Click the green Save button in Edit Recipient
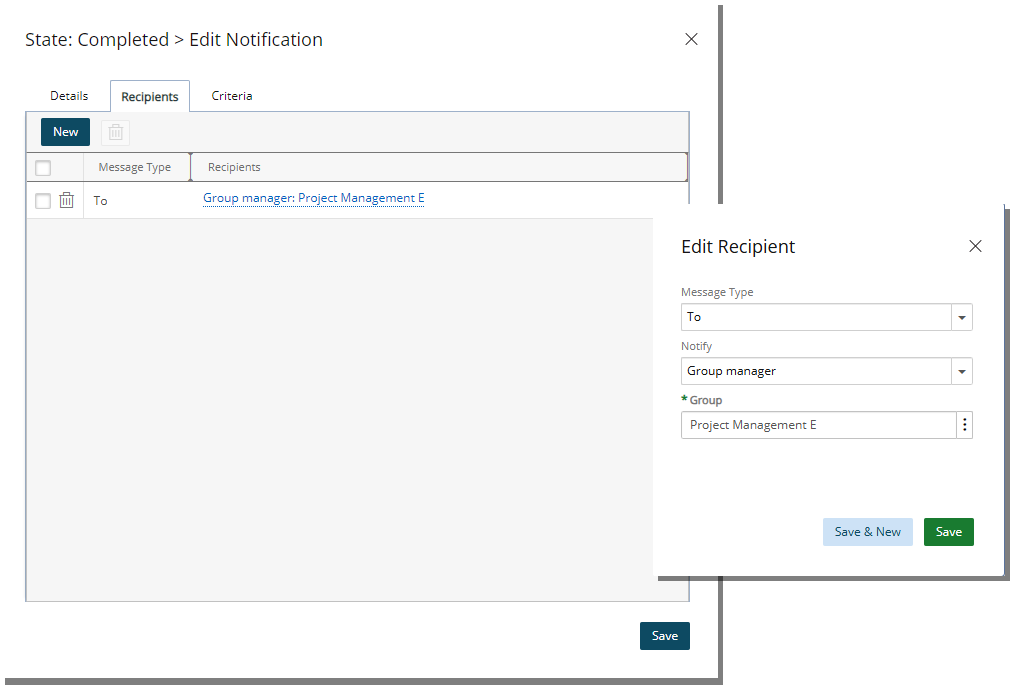 [x=948, y=532]
